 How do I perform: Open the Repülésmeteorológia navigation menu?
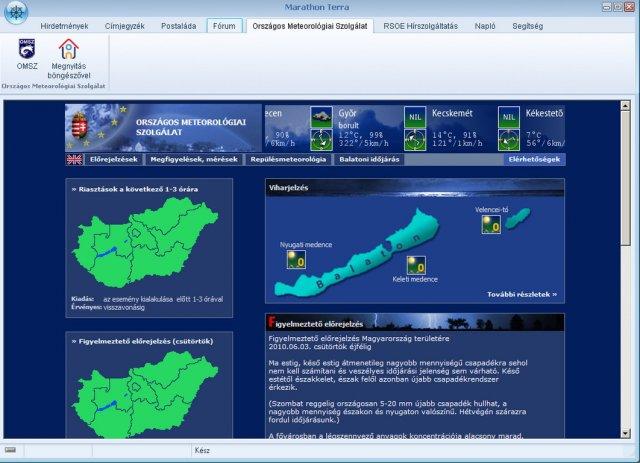point(288,159)
